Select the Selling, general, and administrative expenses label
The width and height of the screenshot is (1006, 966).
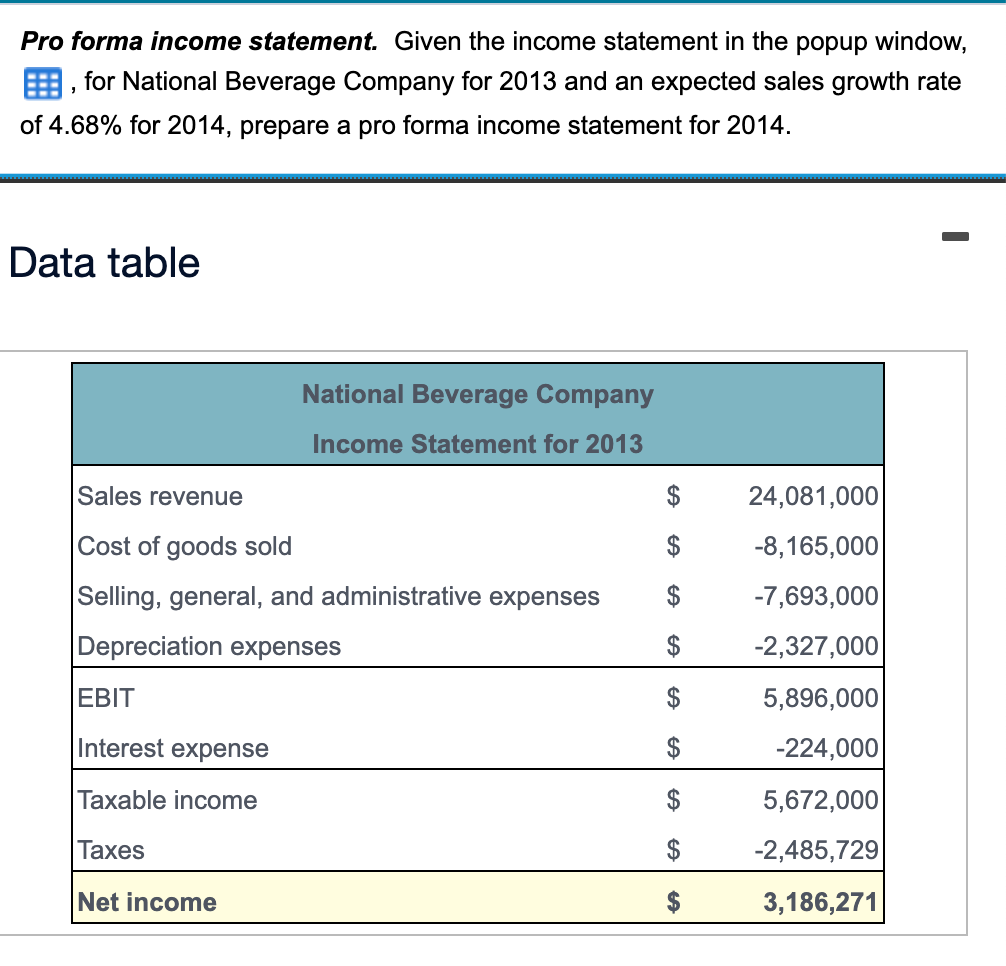tap(338, 596)
